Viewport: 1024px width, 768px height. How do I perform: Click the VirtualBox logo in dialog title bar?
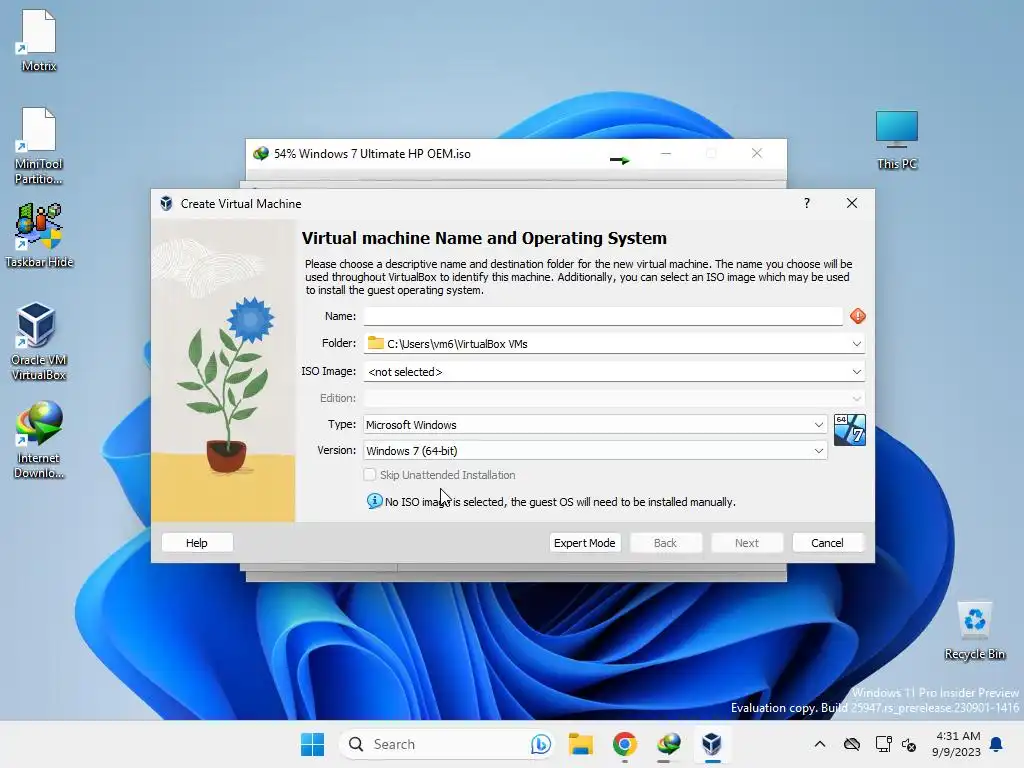coord(167,203)
